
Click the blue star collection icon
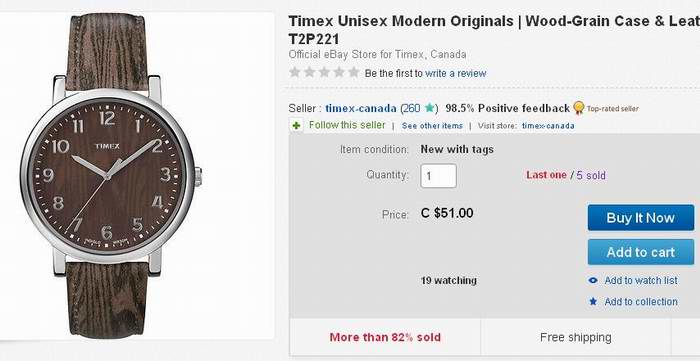click(593, 302)
